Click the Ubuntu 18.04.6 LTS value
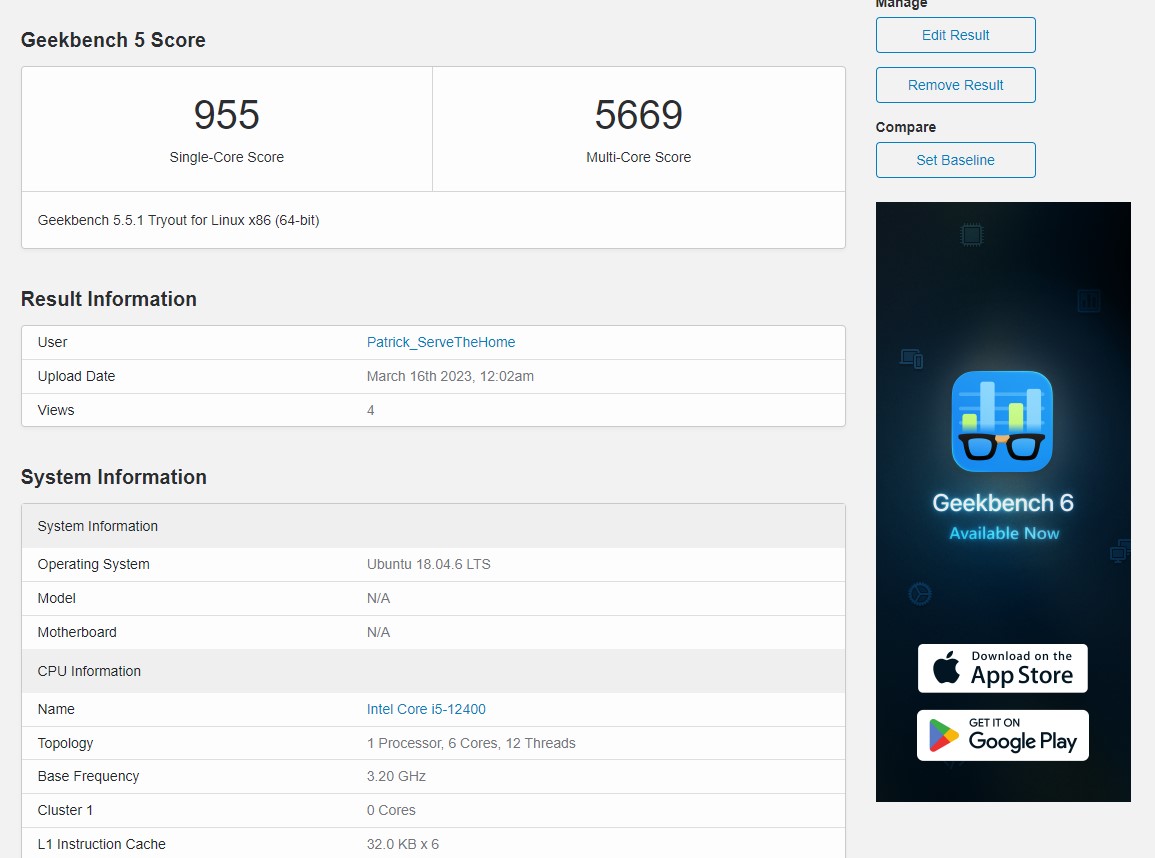This screenshot has height=858, width=1155. tap(429, 565)
